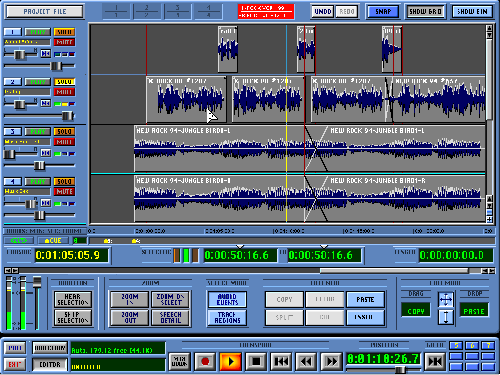Set track 4 to Play mode
This screenshot has height=375, width=500.
click(38, 182)
